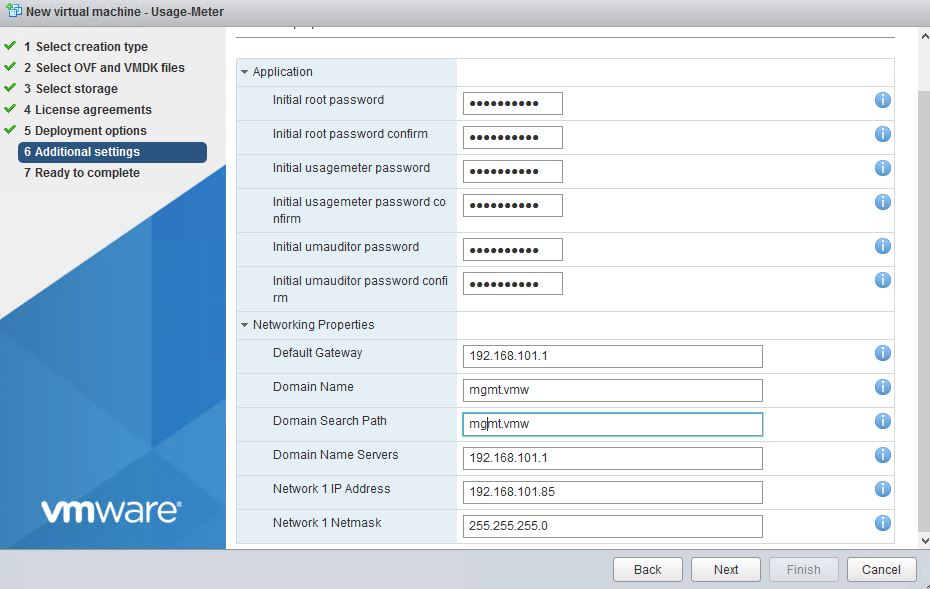
Task: Click the 'Domain Name Servers' label
Action: 335,455
